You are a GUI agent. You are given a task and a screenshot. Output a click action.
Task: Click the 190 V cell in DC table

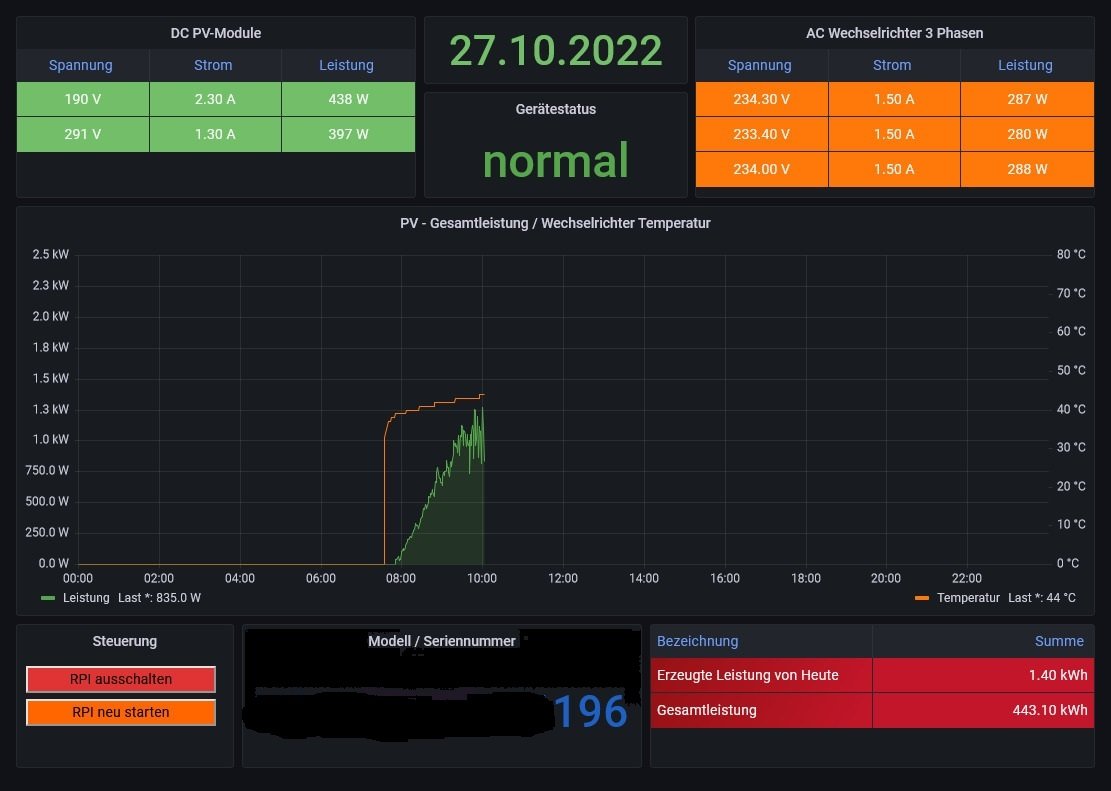click(x=83, y=99)
